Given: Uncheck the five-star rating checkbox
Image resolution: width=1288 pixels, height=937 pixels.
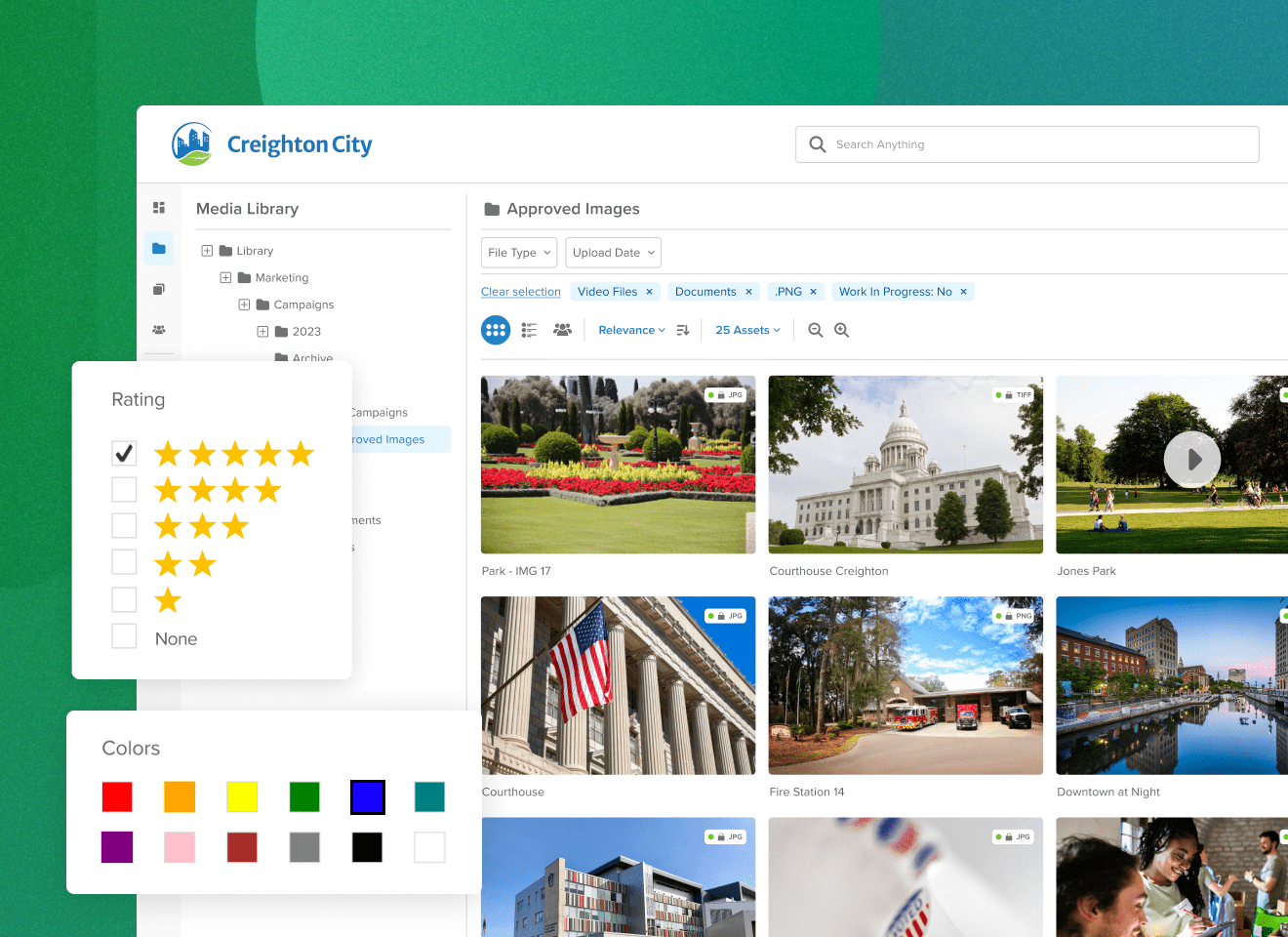Looking at the screenshot, I should click(124, 453).
